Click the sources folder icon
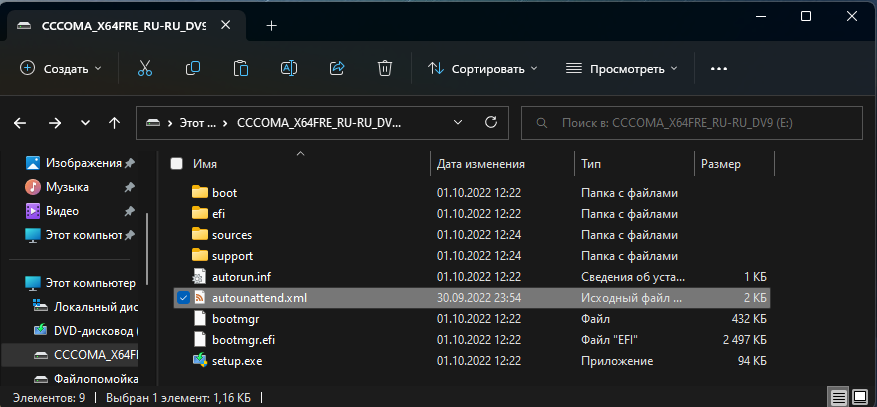This screenshot has width=877, height=407. 200,235
